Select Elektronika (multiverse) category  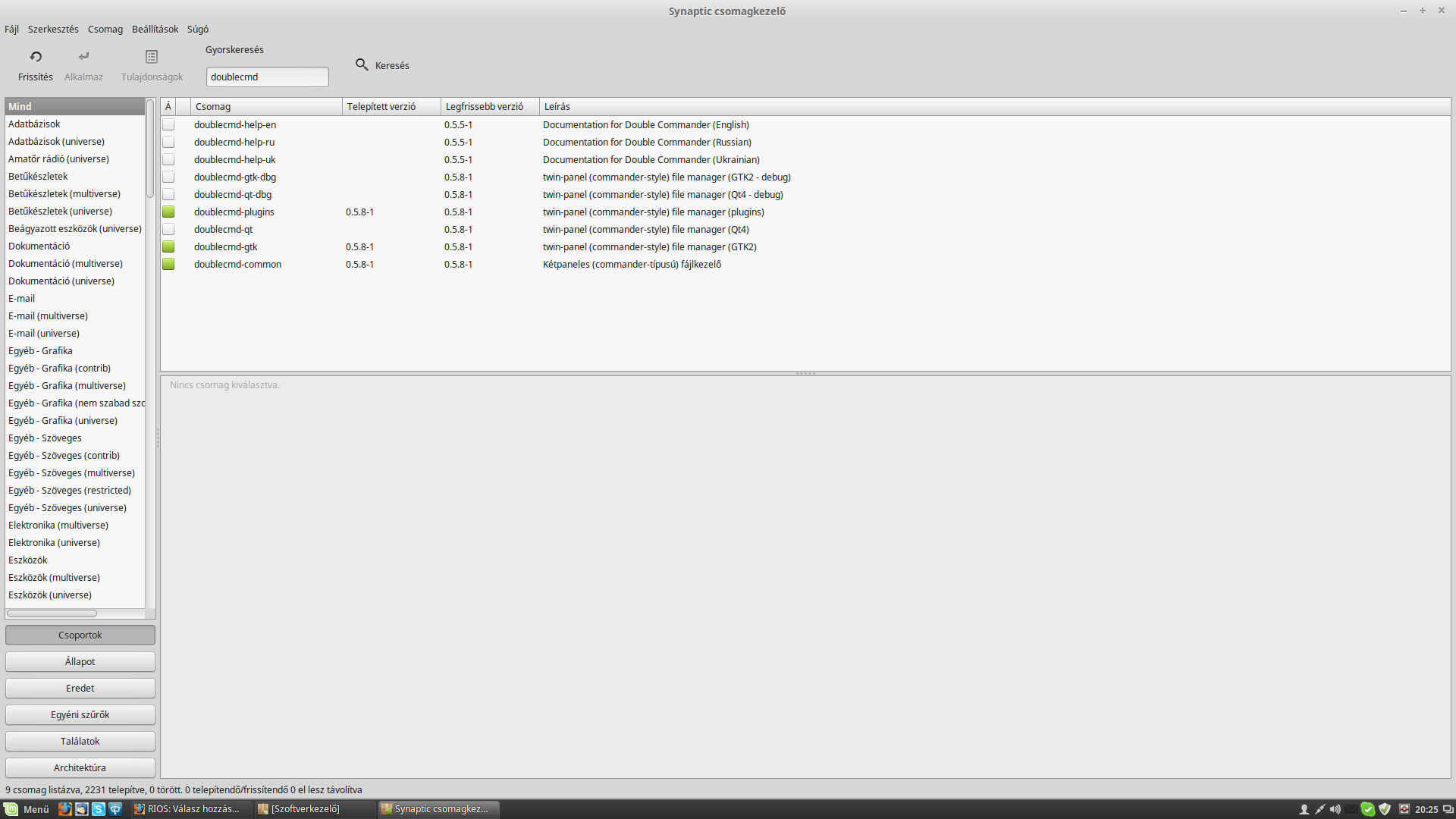pos(75,526)
